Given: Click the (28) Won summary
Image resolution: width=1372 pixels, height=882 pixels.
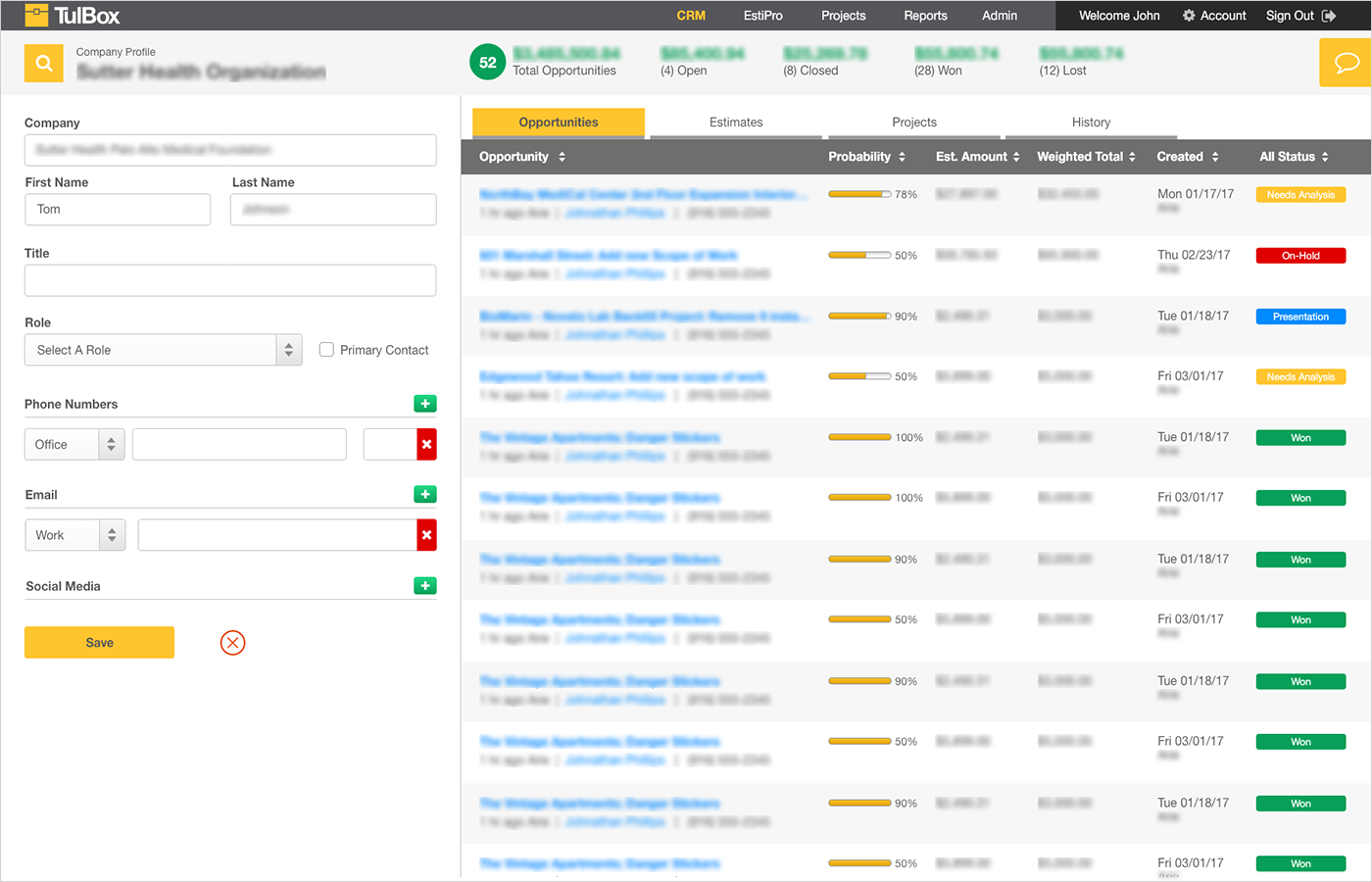Looking at the screenshot, I should [x=938, y=71].
